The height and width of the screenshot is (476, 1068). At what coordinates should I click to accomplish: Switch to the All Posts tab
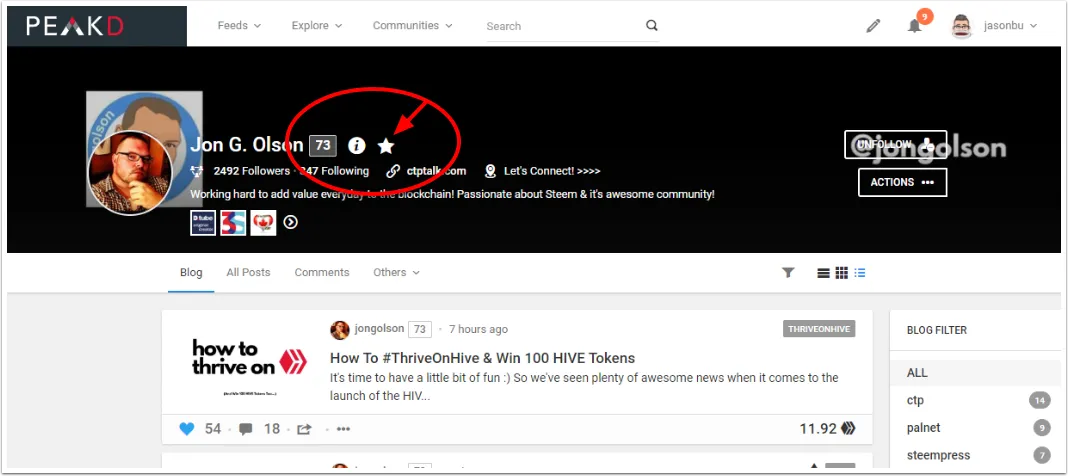pos(248,272)
